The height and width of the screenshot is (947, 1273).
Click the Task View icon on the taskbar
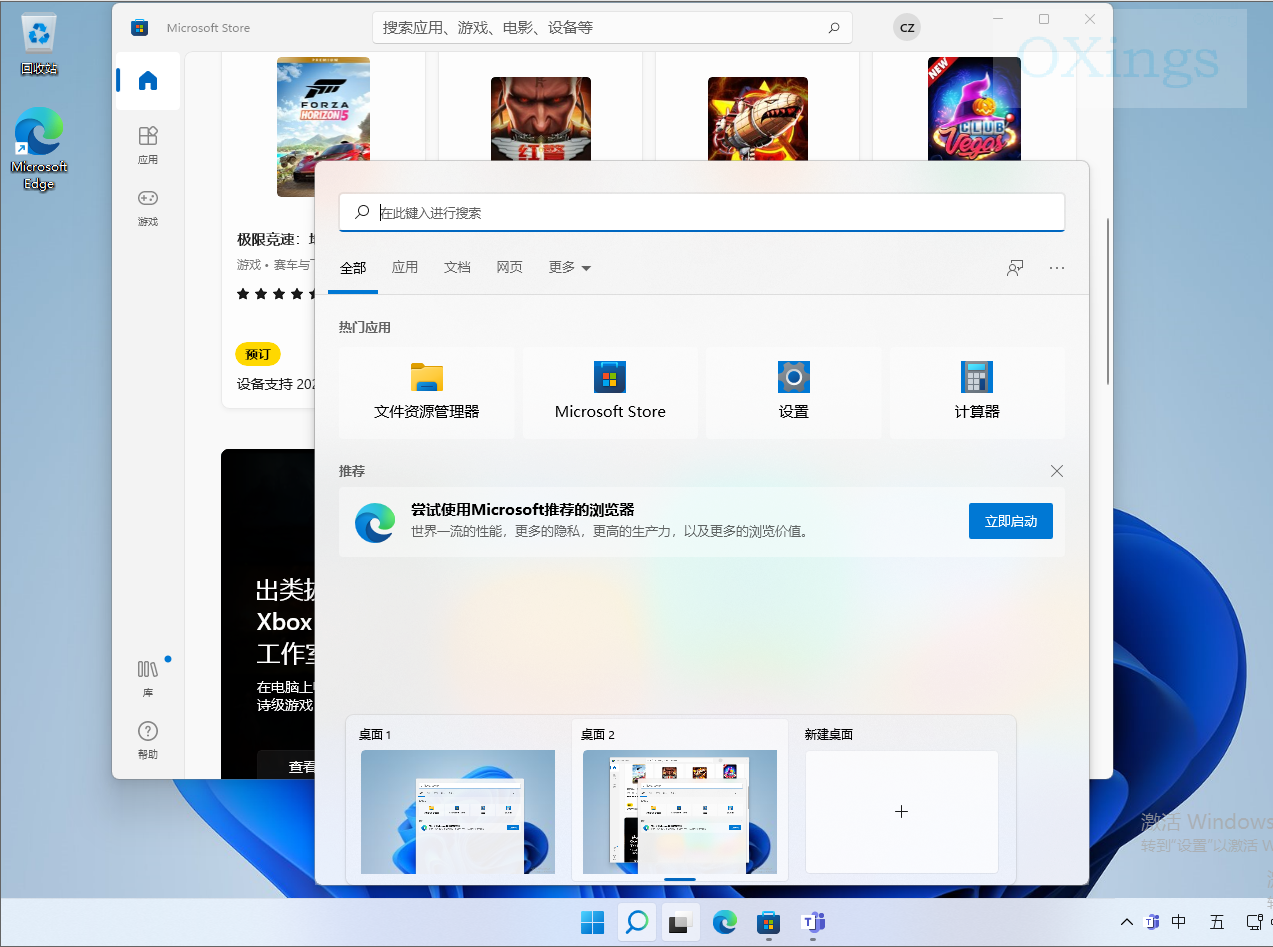[x=680, y=922]
